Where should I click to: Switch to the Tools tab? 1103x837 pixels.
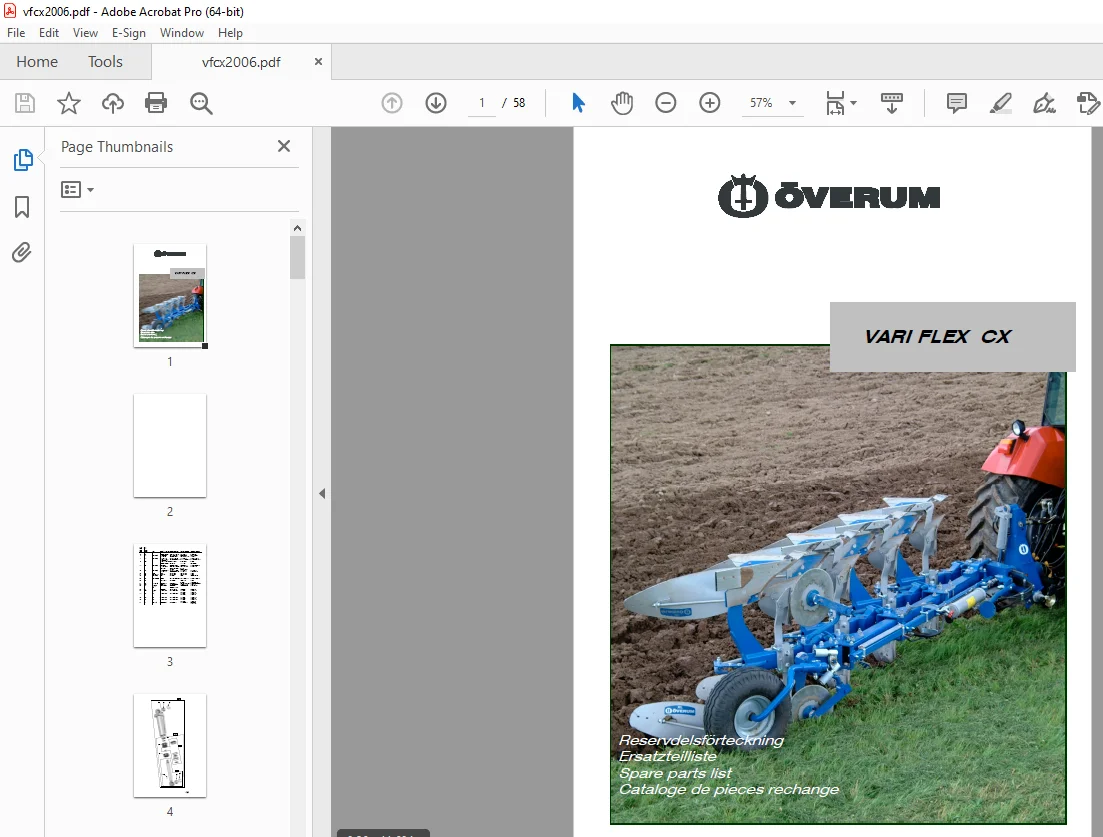106,62
